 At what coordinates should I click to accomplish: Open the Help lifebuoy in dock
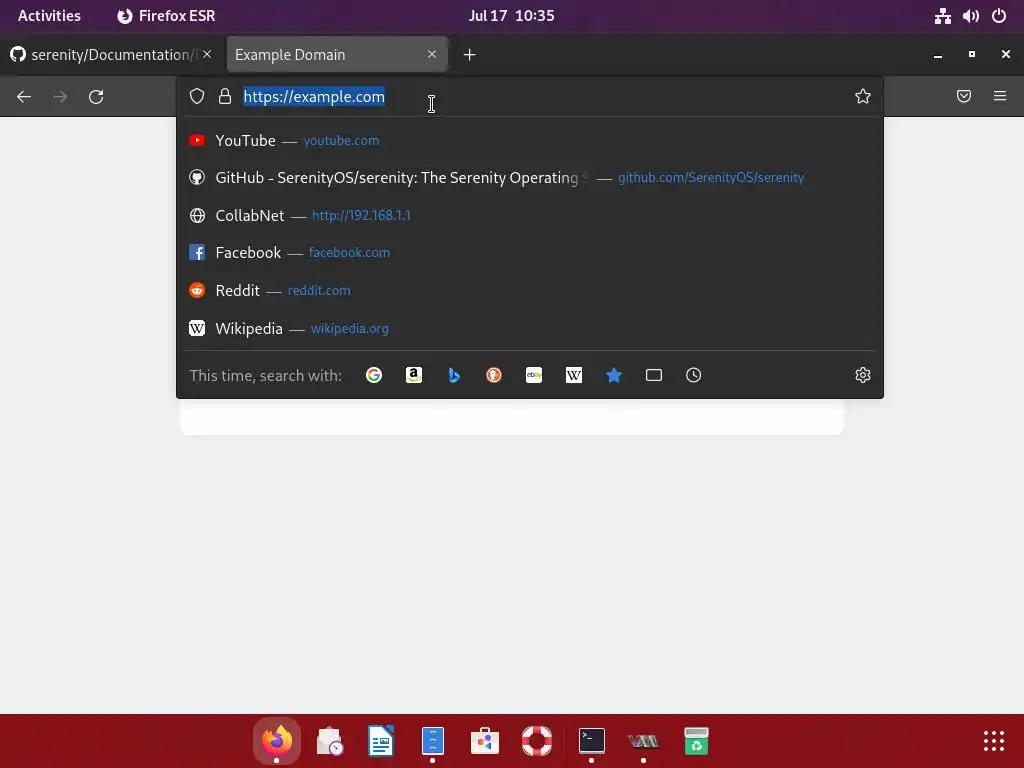537,741
